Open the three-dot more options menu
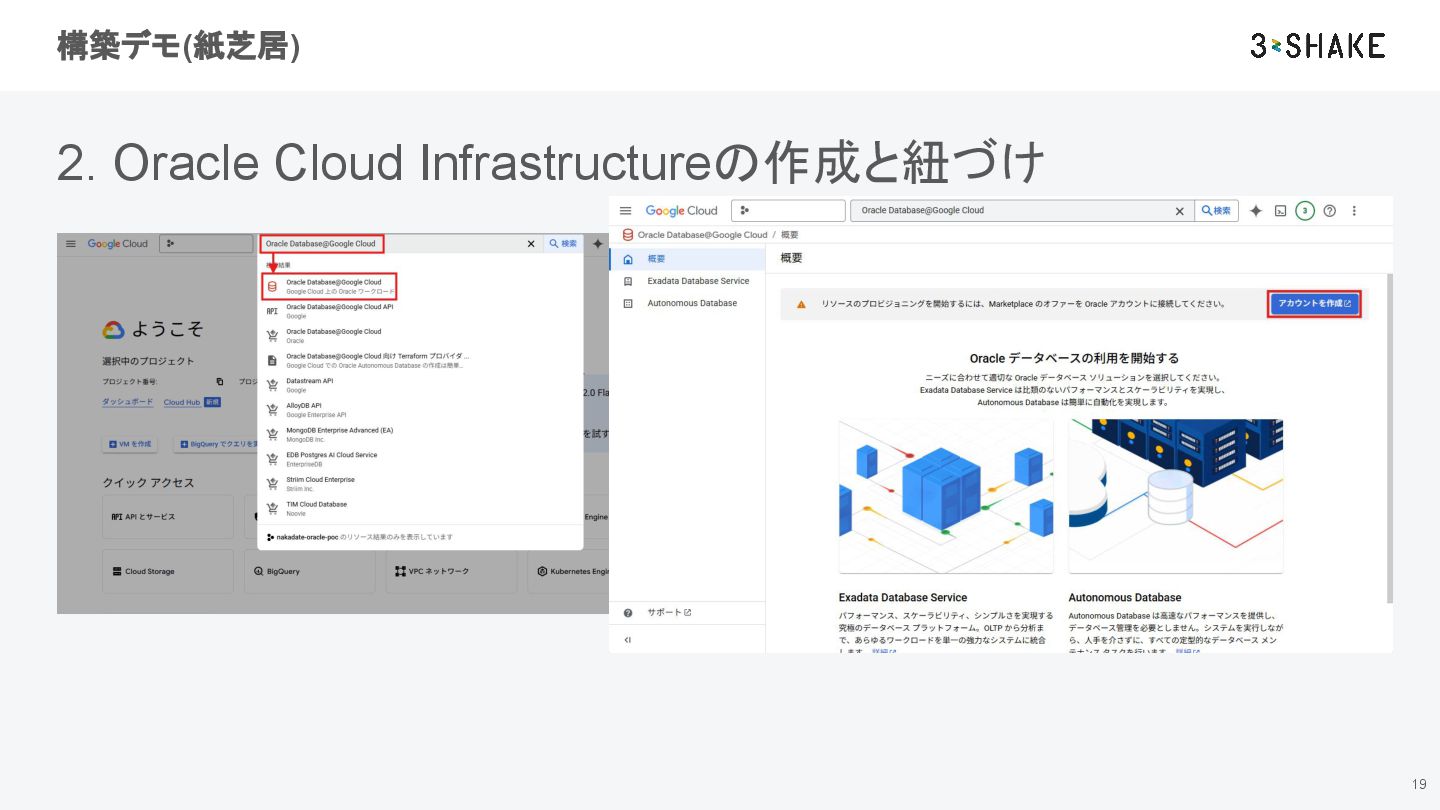The height and width of the screenshot is (810, 1440). click(x=1355, y=211)
